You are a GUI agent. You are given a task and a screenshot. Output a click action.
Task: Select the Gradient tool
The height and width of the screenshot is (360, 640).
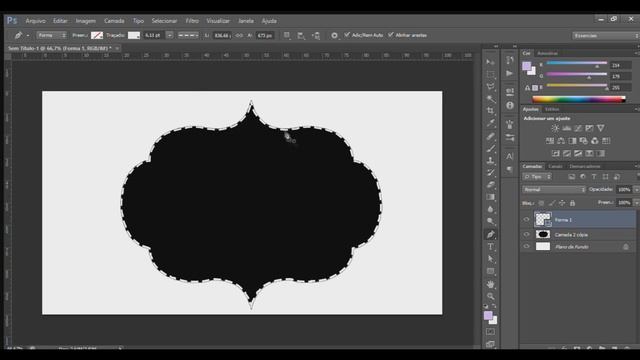click(490, 197)
